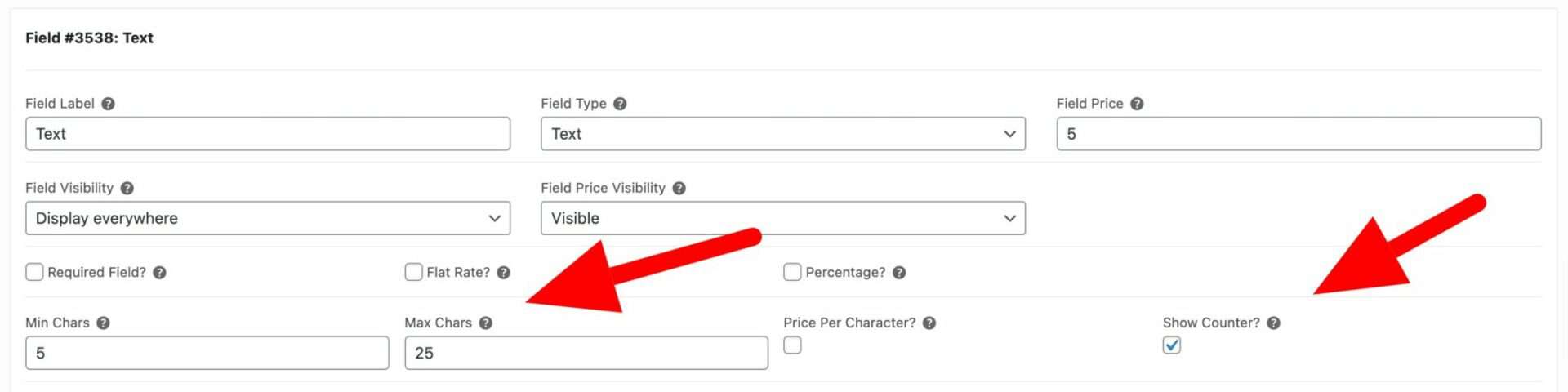
Task: Click the help icon beside Field Label
Action: (x=108, y=104)
